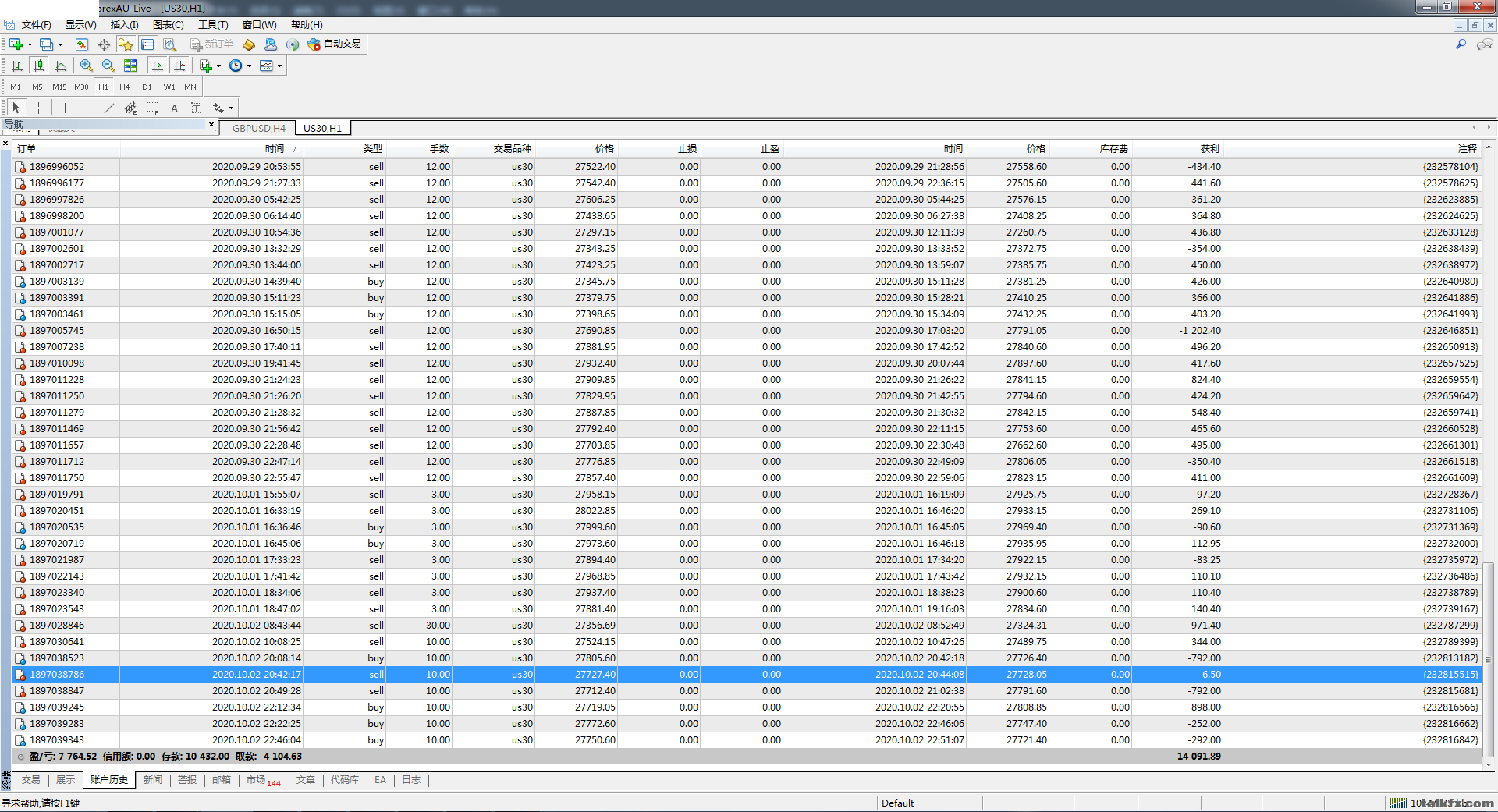Screen dimensions: 1498x812
Task: Toggle chart auto scroll
Action: (x=158, y=66)
